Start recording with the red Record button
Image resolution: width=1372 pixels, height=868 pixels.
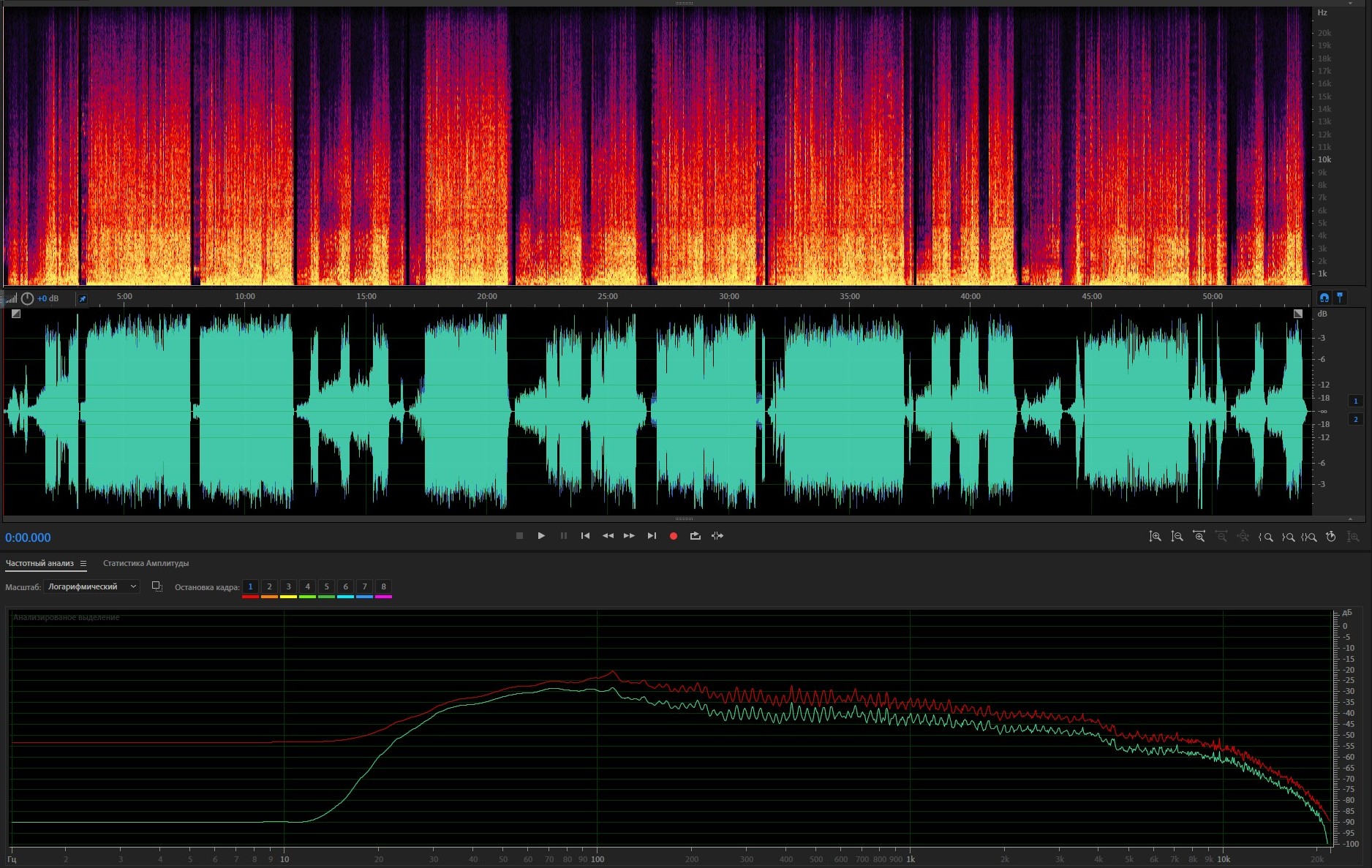[674, 536]
